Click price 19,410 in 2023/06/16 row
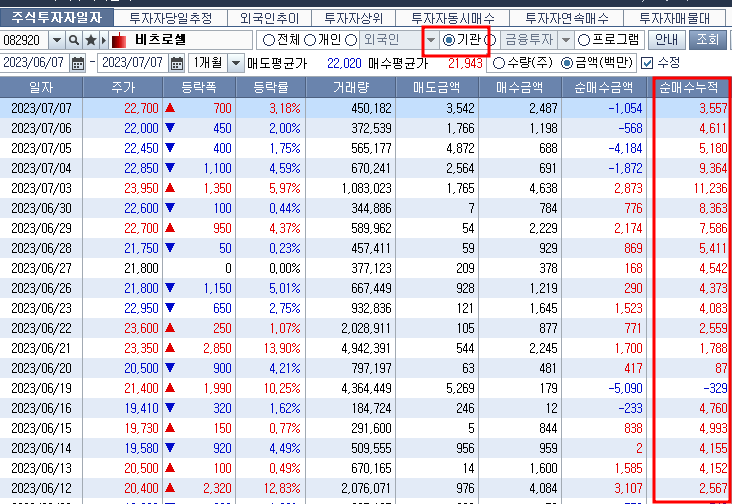 coord(141,409)
